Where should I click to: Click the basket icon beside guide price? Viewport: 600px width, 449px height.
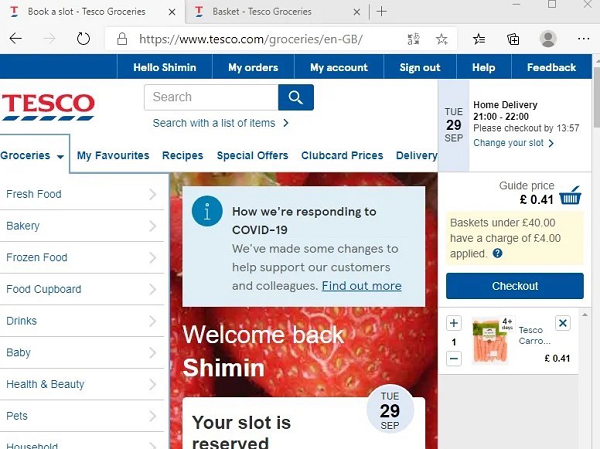click(570, 196)
